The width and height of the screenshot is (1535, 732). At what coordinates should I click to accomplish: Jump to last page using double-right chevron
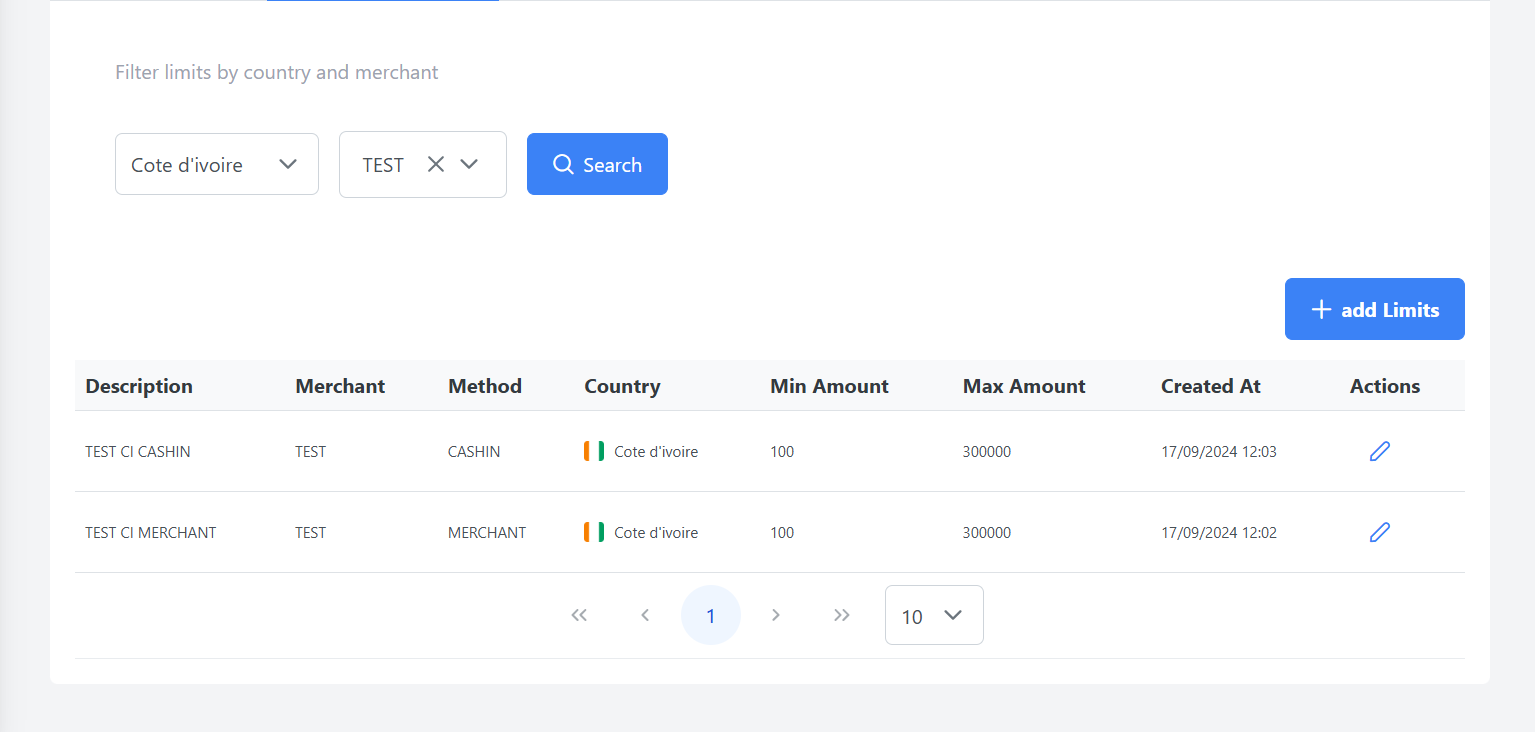(841, 615)
